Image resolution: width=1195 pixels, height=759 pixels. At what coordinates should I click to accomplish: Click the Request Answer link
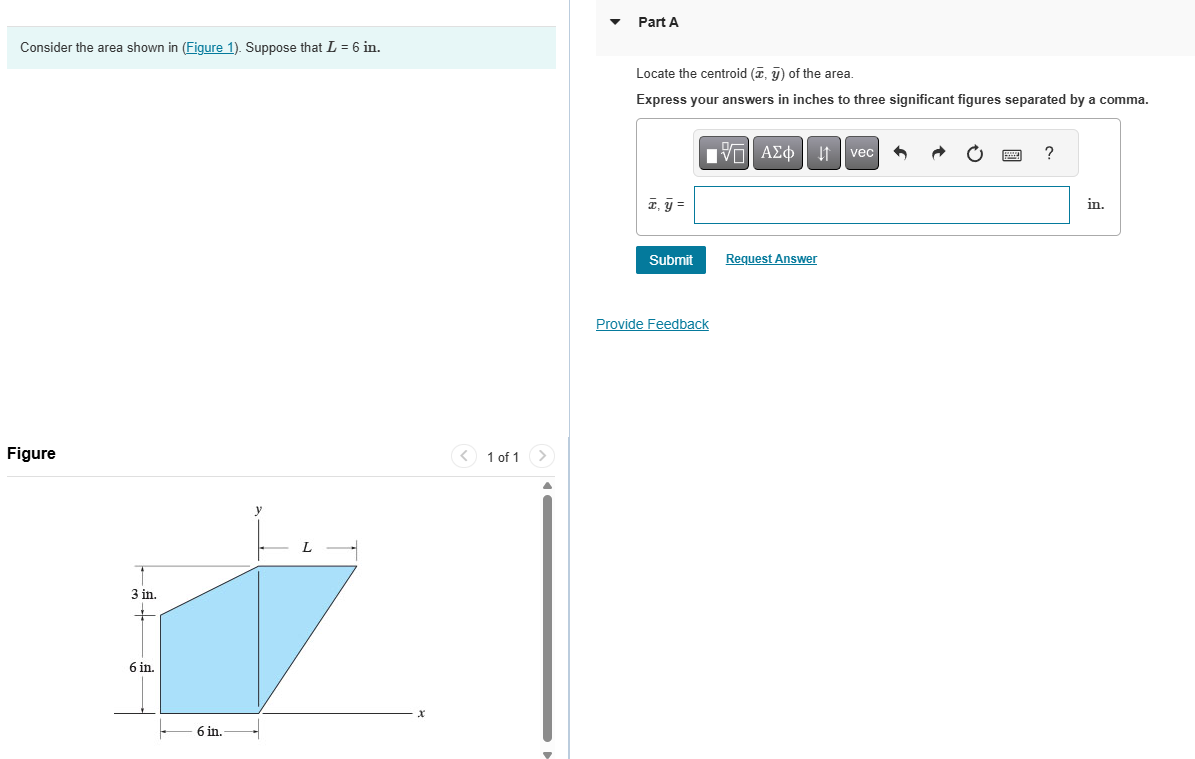pos(770,259)
